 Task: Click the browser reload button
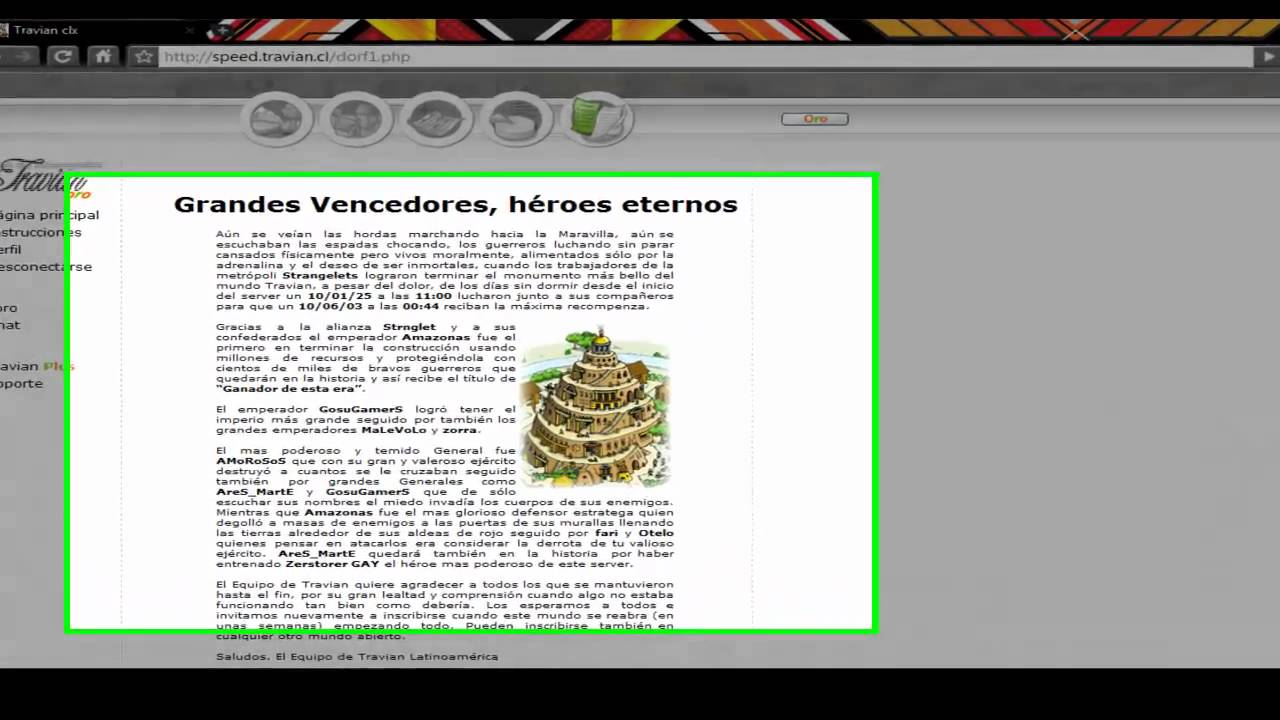point(63,56)
